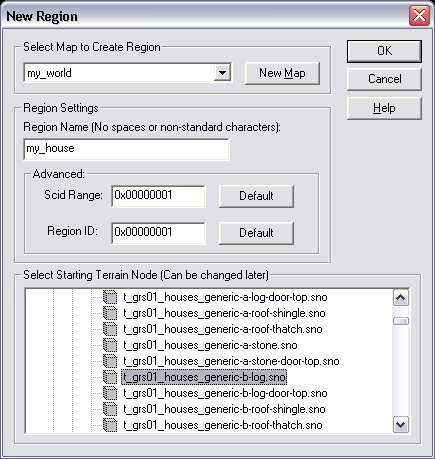Select t_grs01_houses_generic-a-stone.sno terrain node

pyautogui.click(x=210, y=345)
